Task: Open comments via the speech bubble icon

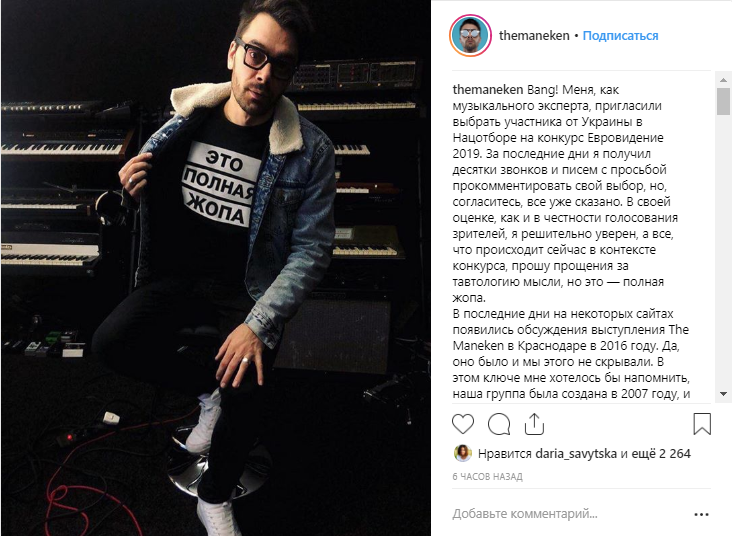Action: 499,424
